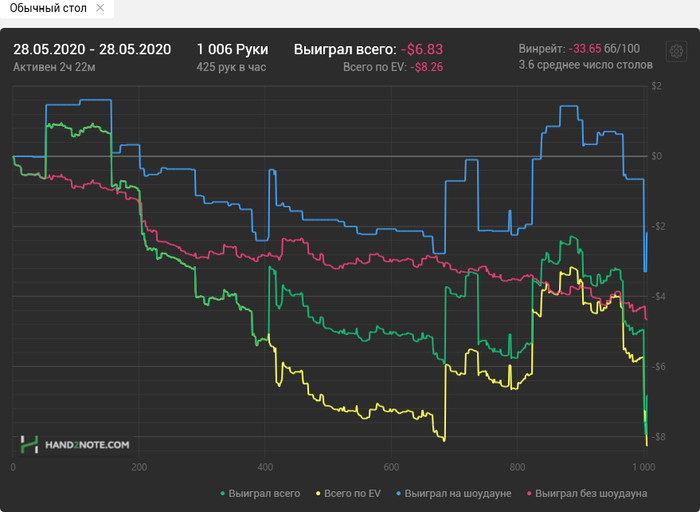Click yellow dot for Всего по EV
700x512 pixels.
(x=318, y=493)
